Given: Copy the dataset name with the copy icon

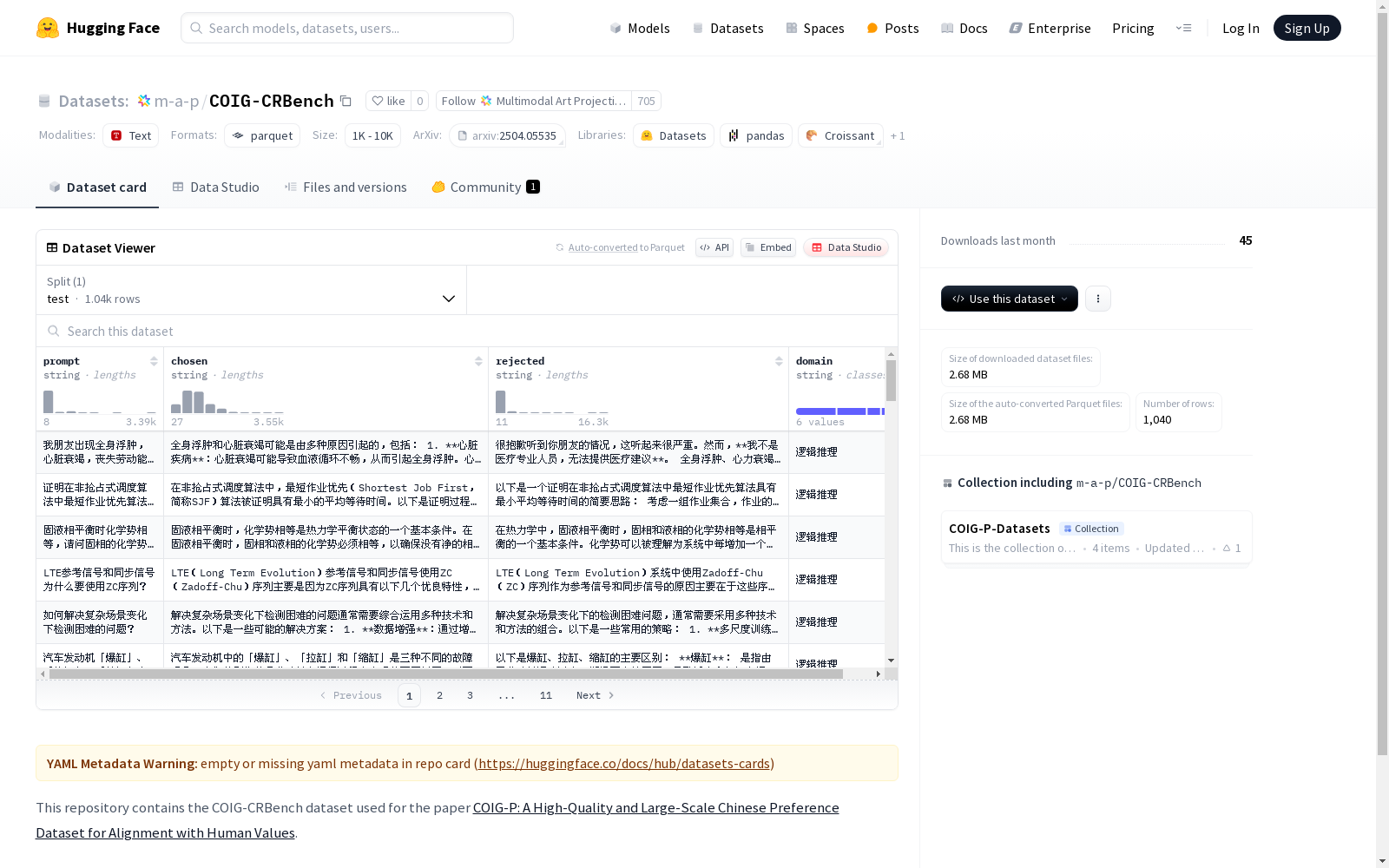Looking at the screenshot, I should click(x=346, y=101).
